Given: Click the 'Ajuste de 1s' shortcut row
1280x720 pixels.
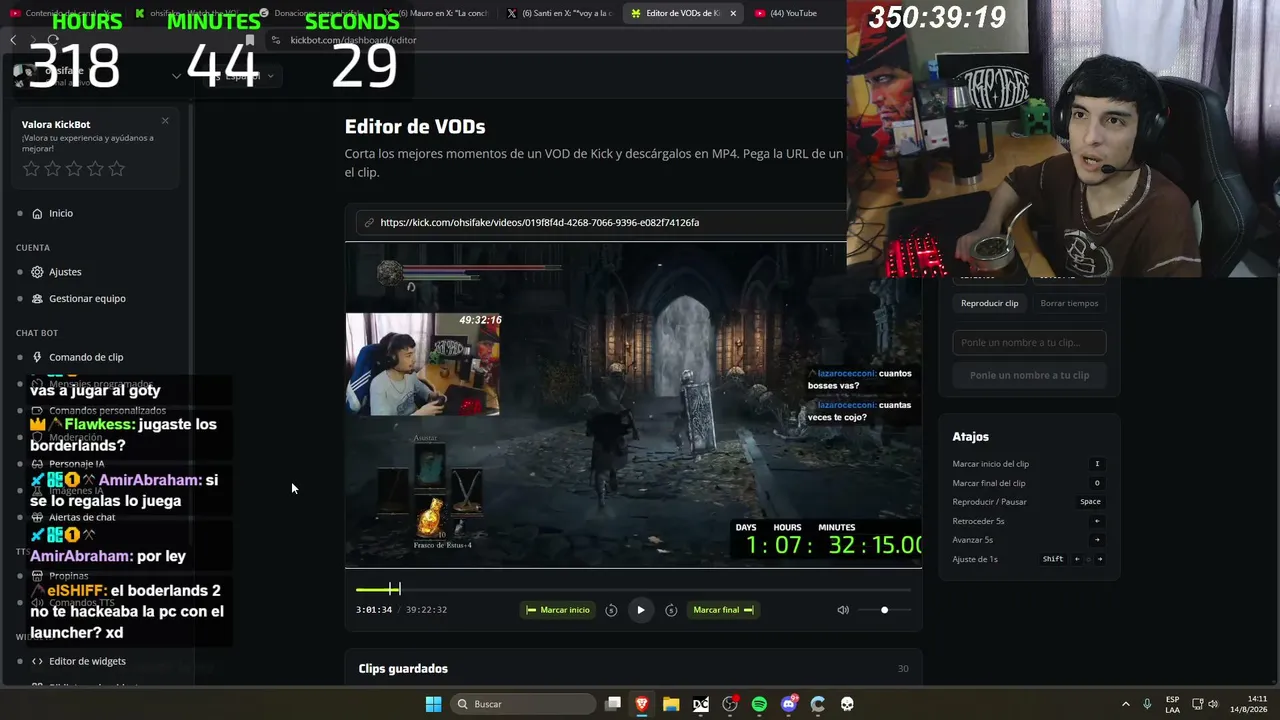Looking at the screenshot, I should (1029, 559).
